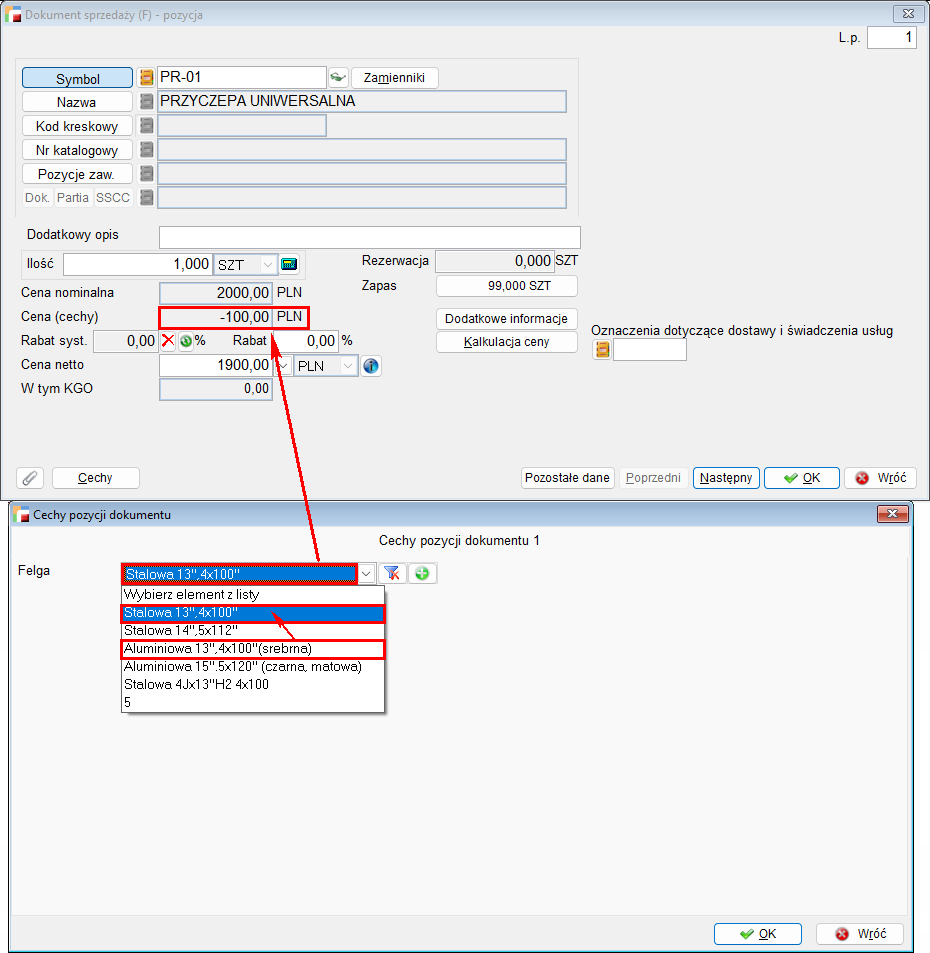Select Aluminiowa 13",4x100"(srebrna) from the list
The width and height of the screenshot is (930, 953).
click(x=252, y=649)
